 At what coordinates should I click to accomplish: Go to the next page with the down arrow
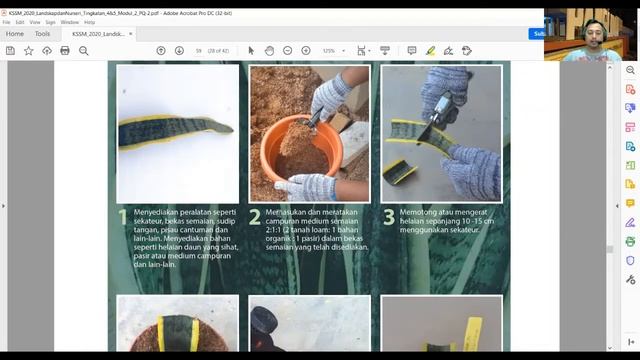click(x=179, y=51)
